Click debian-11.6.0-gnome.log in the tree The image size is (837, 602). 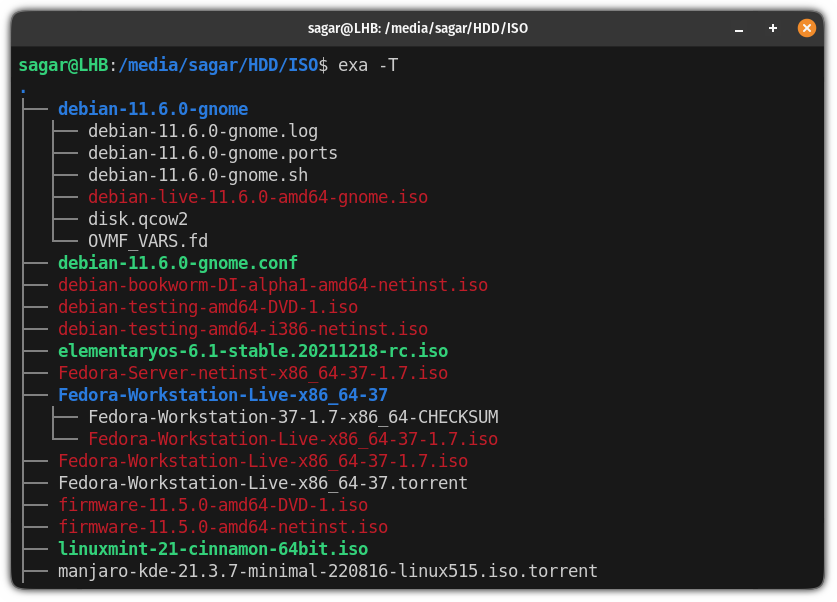tap(203, 131)
